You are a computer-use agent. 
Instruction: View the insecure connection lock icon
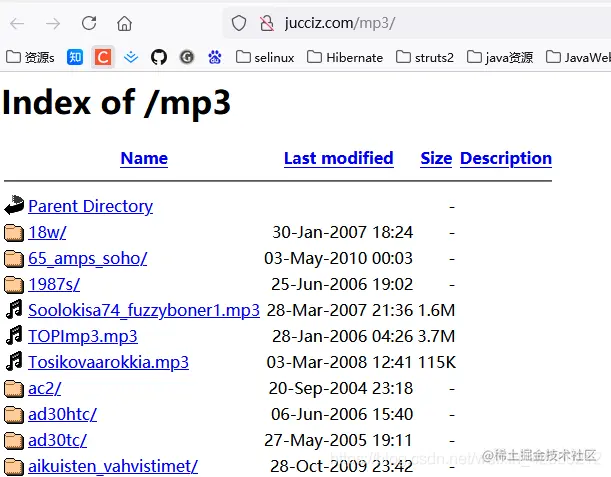(267, 23)
